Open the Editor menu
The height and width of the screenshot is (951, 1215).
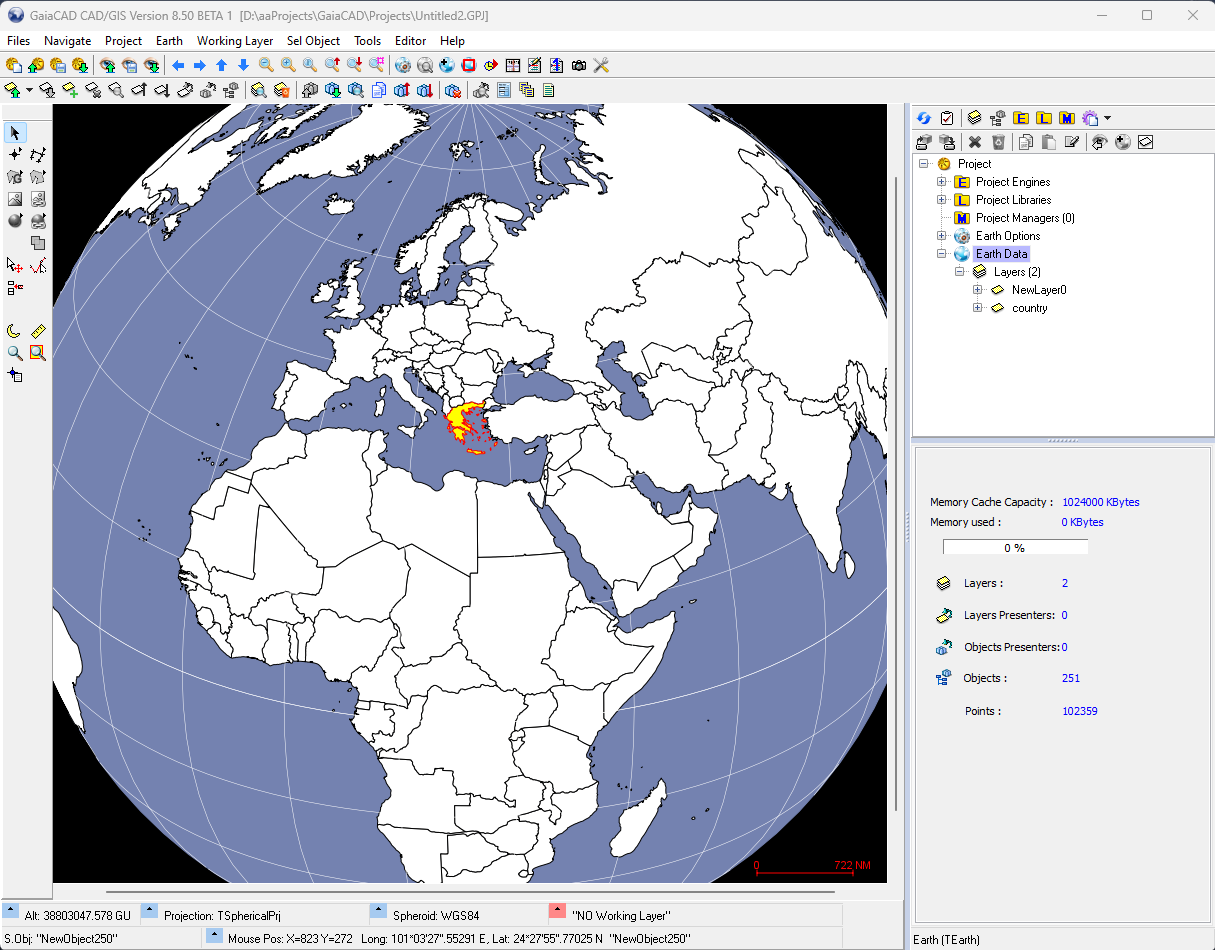pos(410,41)
